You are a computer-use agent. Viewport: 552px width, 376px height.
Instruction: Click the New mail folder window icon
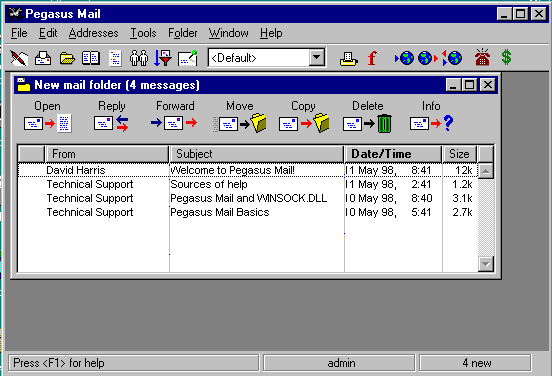(x=24, y=85)
